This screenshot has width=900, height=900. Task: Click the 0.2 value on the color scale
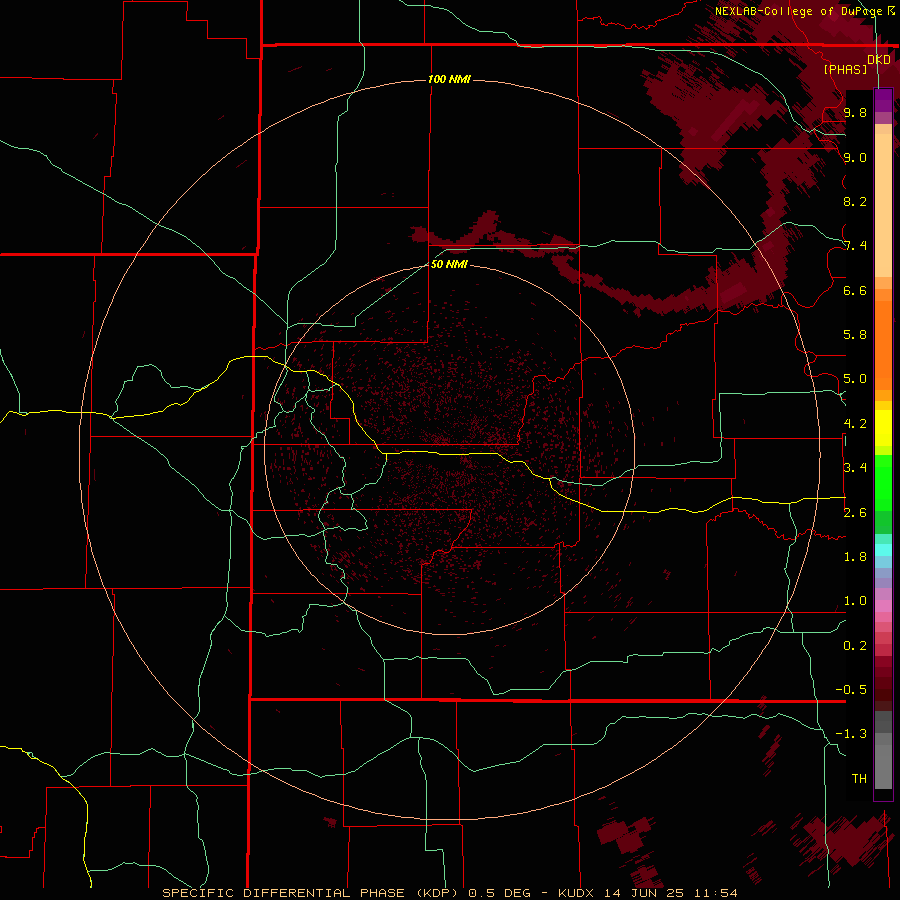click(x=855, y=646)
